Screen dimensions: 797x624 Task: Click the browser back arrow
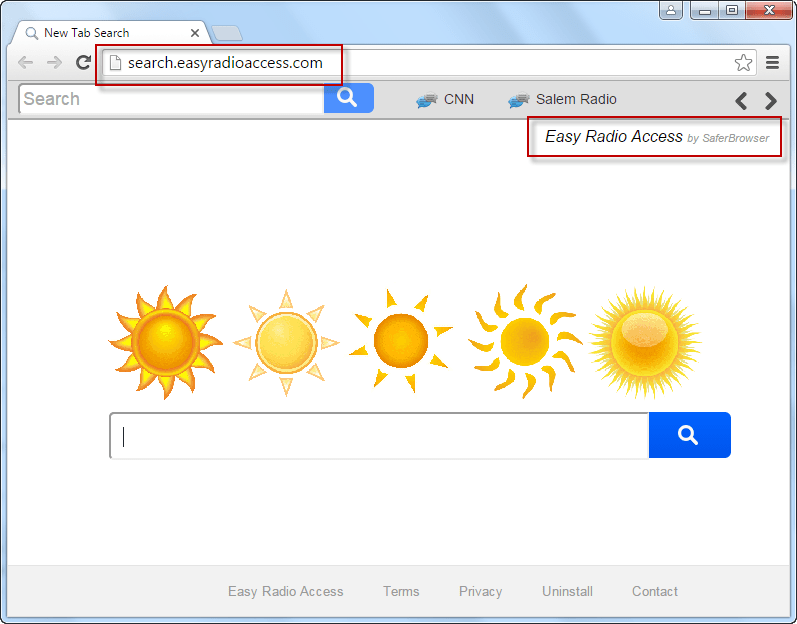[x=25, y=63]
